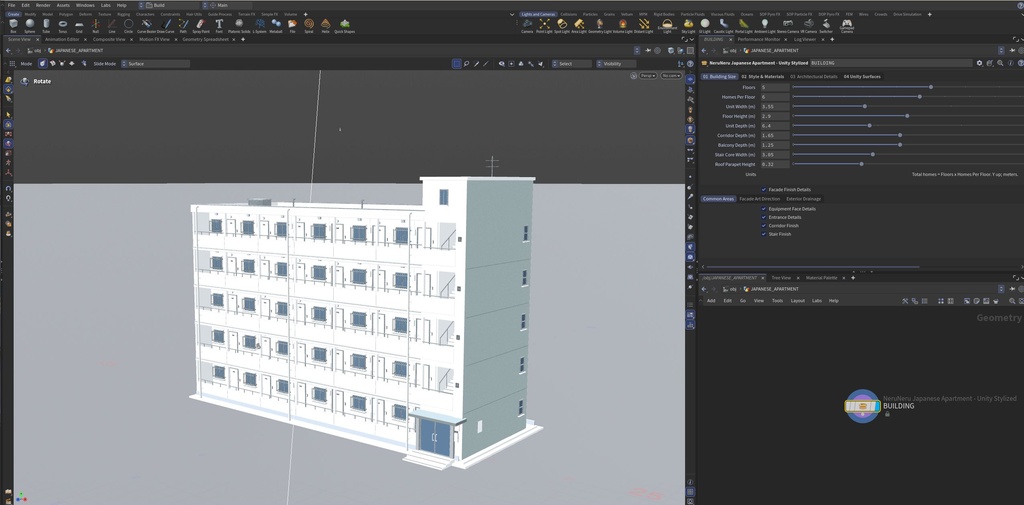The width and height of the screenshot is (1024, 505).
Task: Open the File menu
Action: [11, 5]
